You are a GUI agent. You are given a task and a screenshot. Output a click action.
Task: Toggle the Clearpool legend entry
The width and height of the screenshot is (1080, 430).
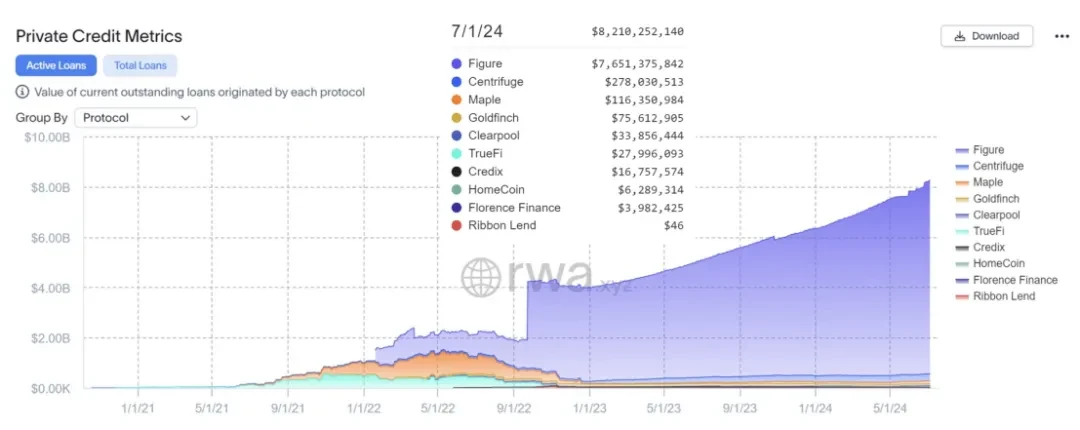click(x=995, y=215)
